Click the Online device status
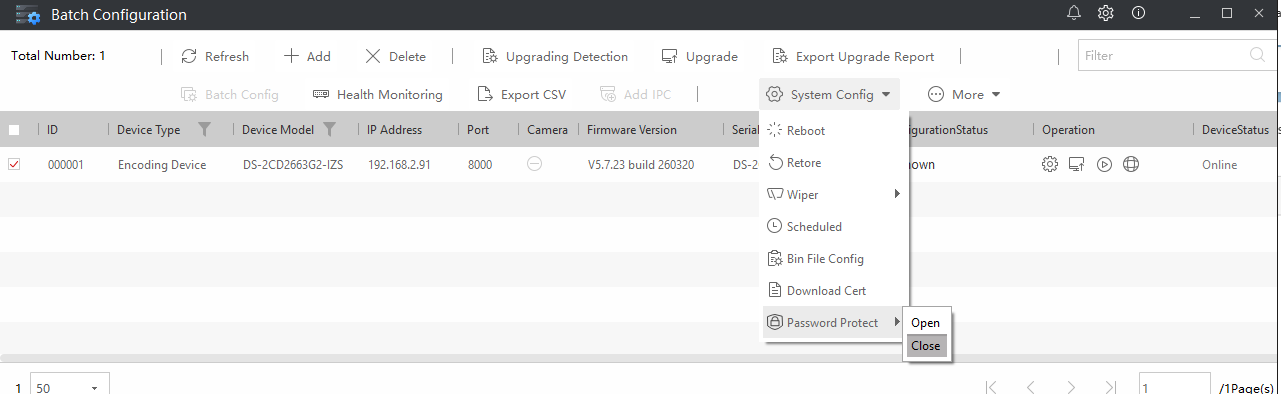 coord(1220,165)
